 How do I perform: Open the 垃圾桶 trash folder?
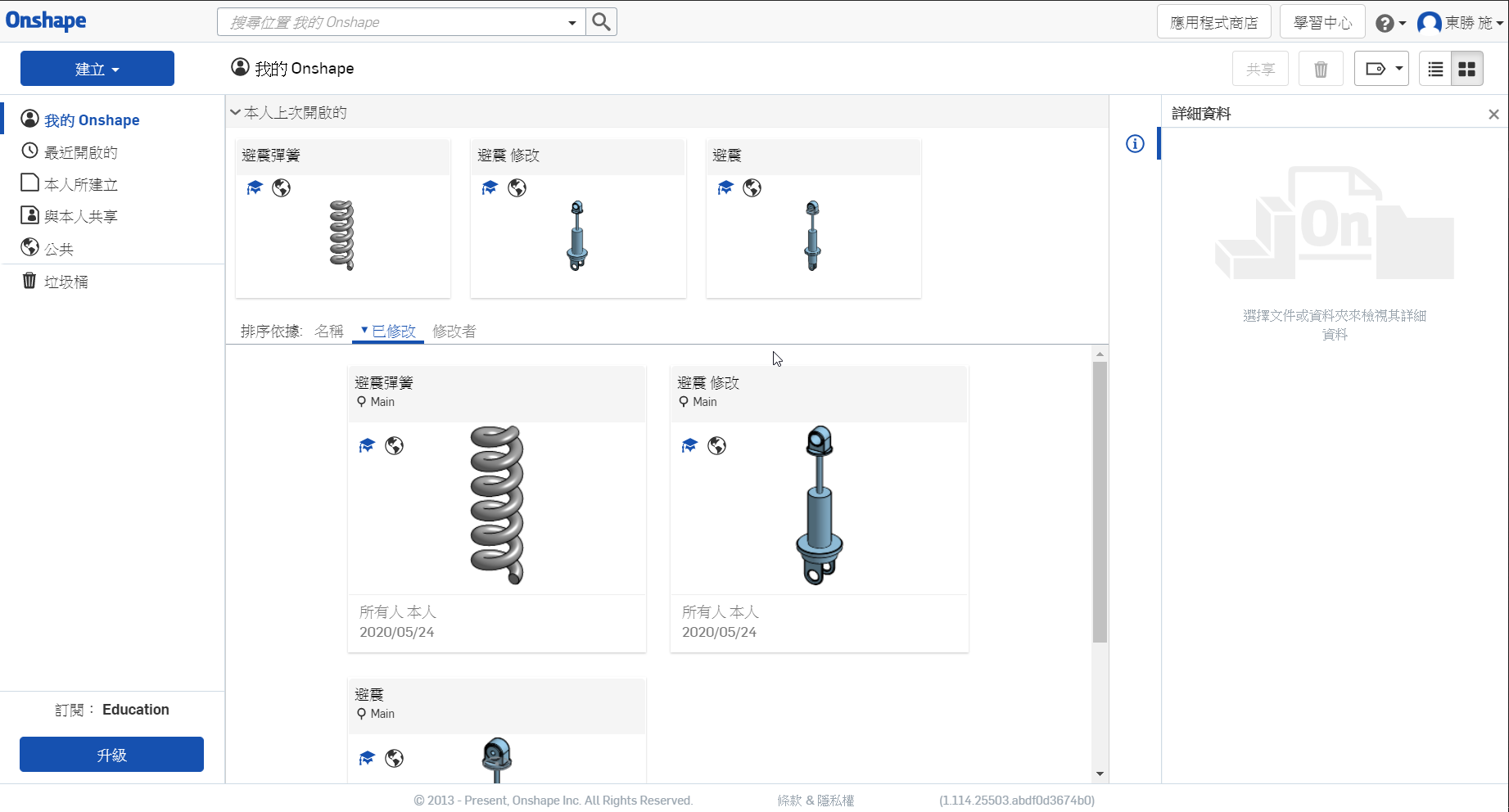66,282
